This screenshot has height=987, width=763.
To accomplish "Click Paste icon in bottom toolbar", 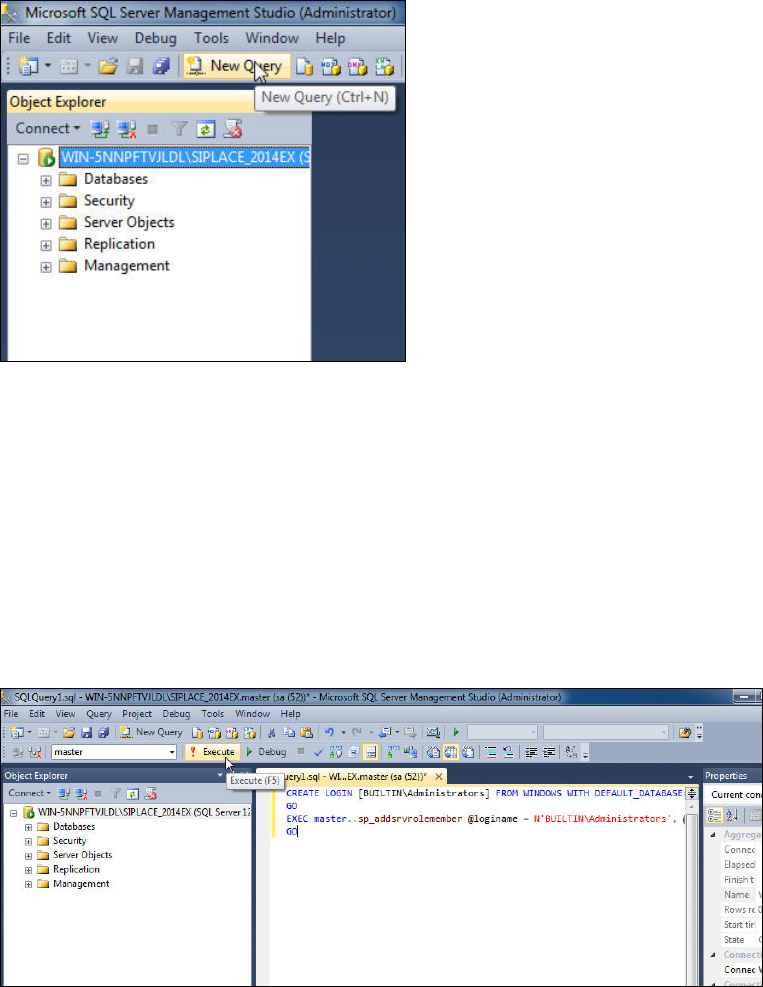I will tap(307, 732).
